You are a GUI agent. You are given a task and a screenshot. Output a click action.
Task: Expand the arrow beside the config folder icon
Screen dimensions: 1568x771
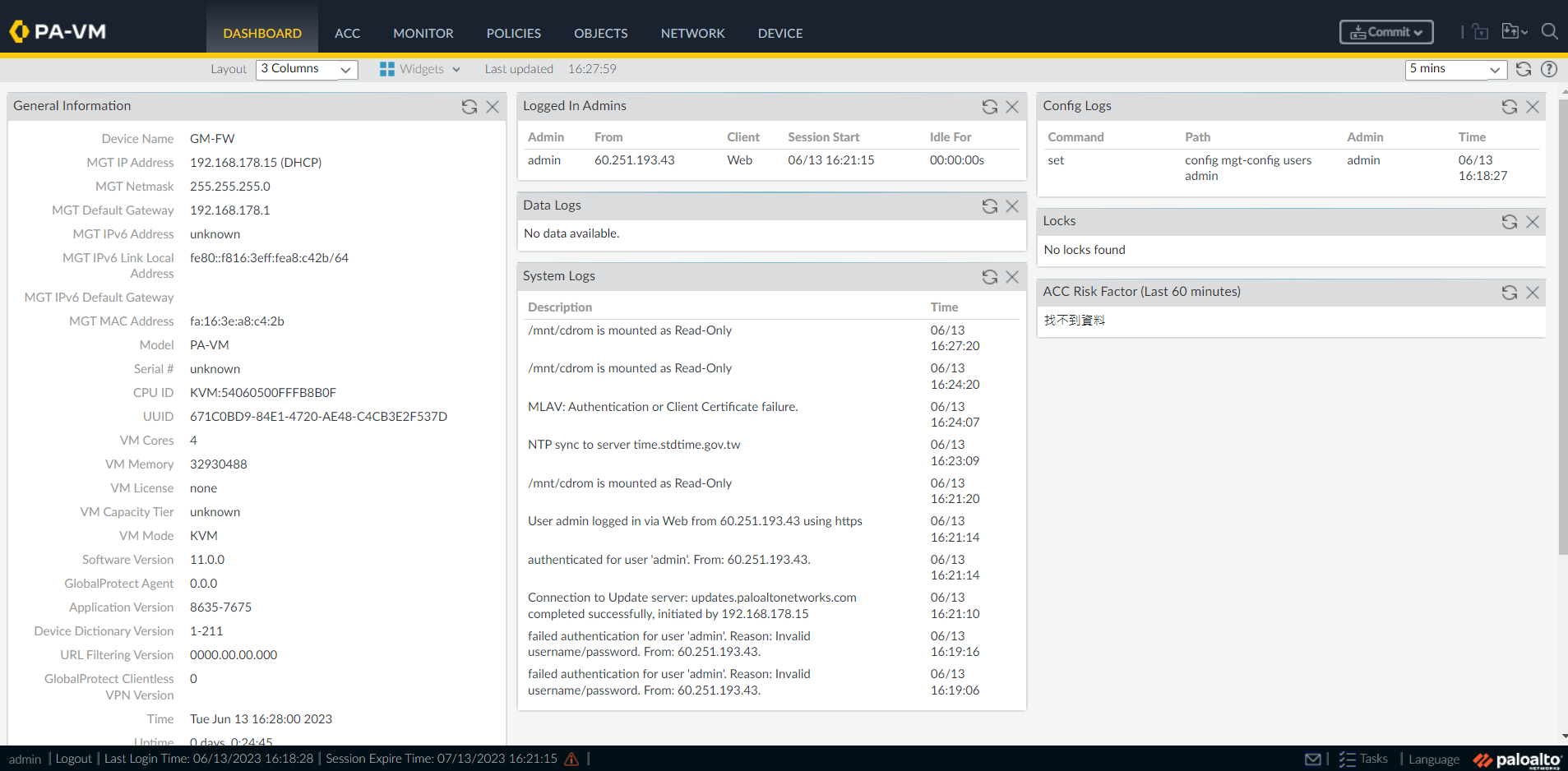click(1524, 33)
